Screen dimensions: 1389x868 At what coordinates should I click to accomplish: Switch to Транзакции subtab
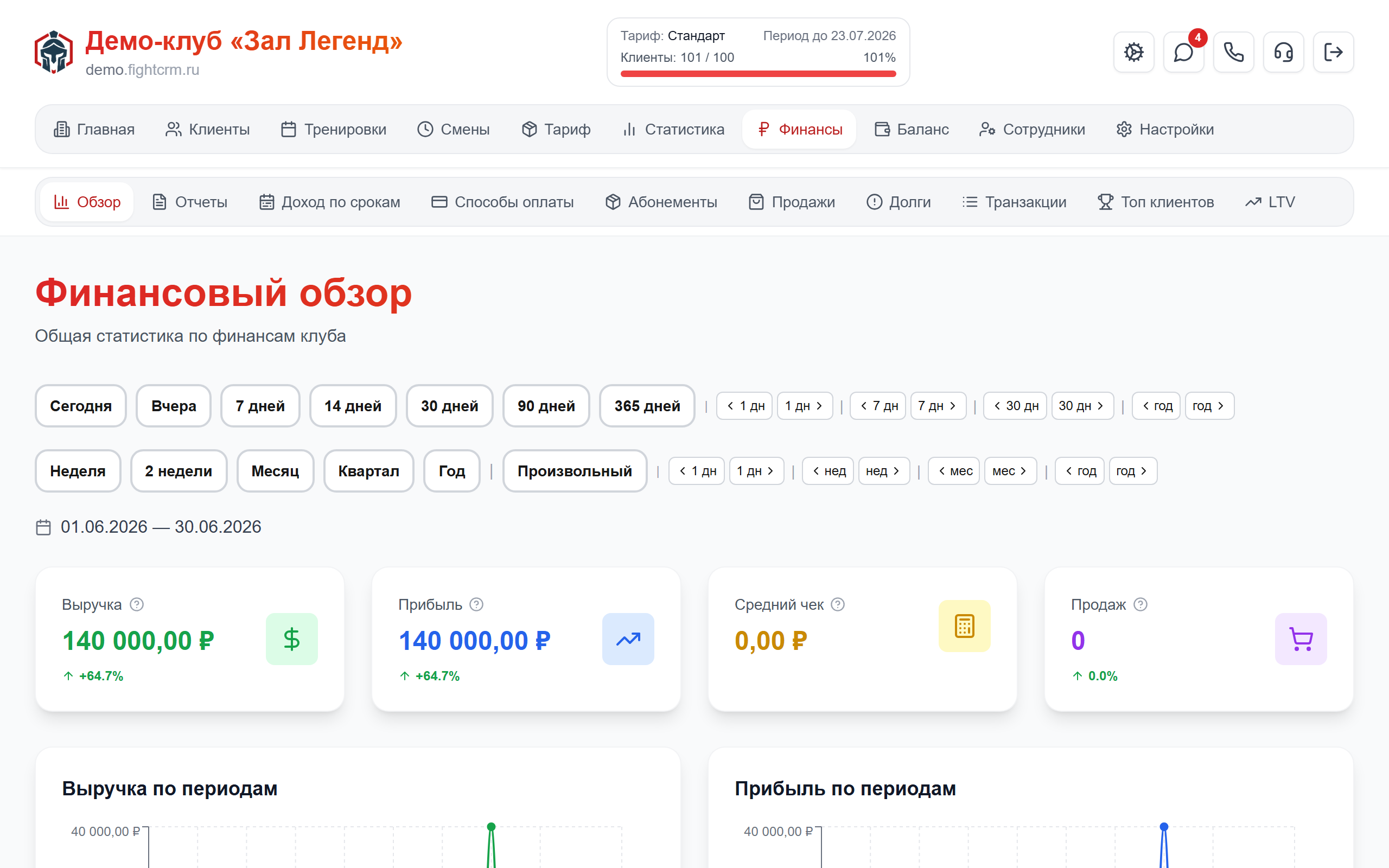[x=1014, y=202]
